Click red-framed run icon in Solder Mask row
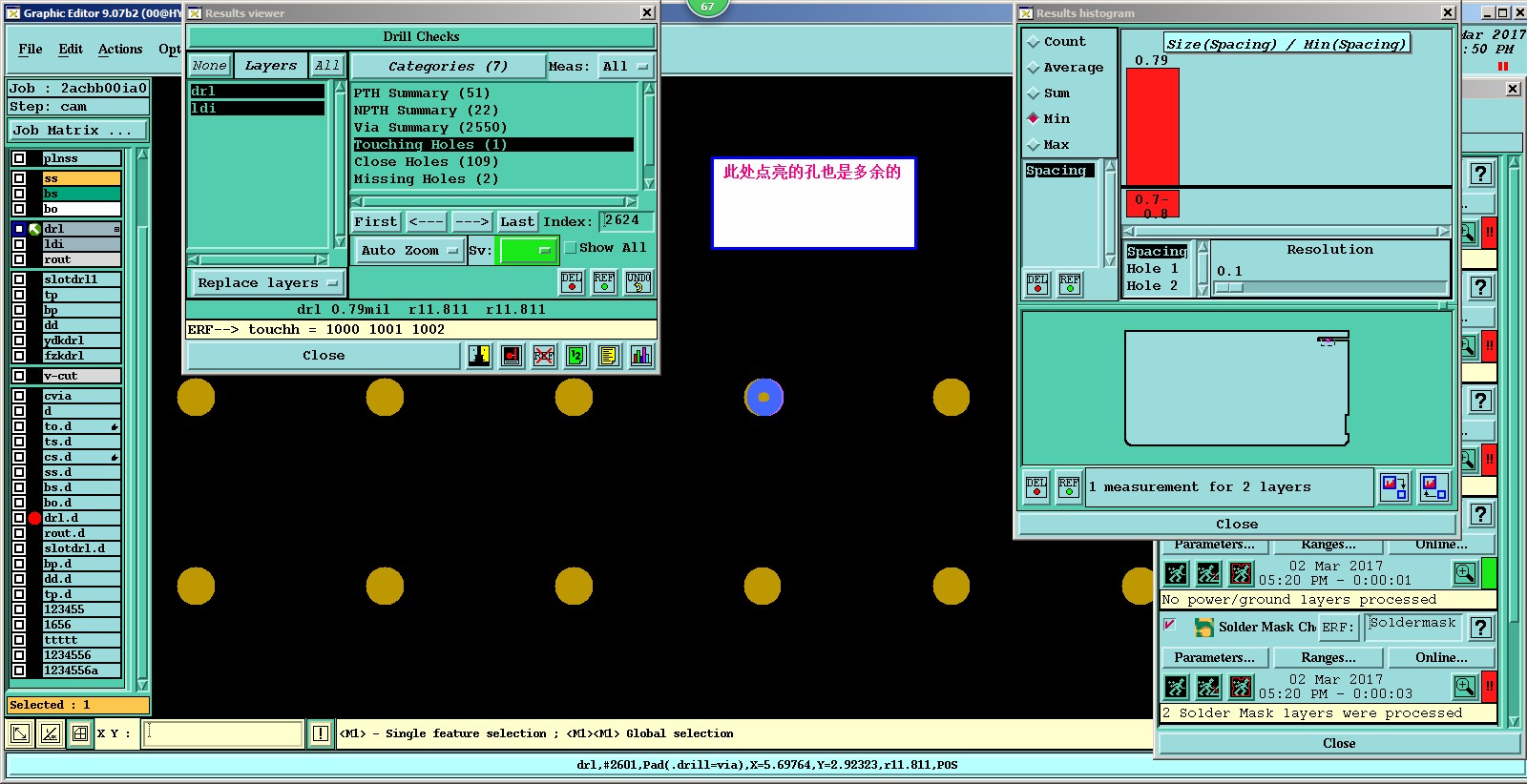 coord(1240,687)
